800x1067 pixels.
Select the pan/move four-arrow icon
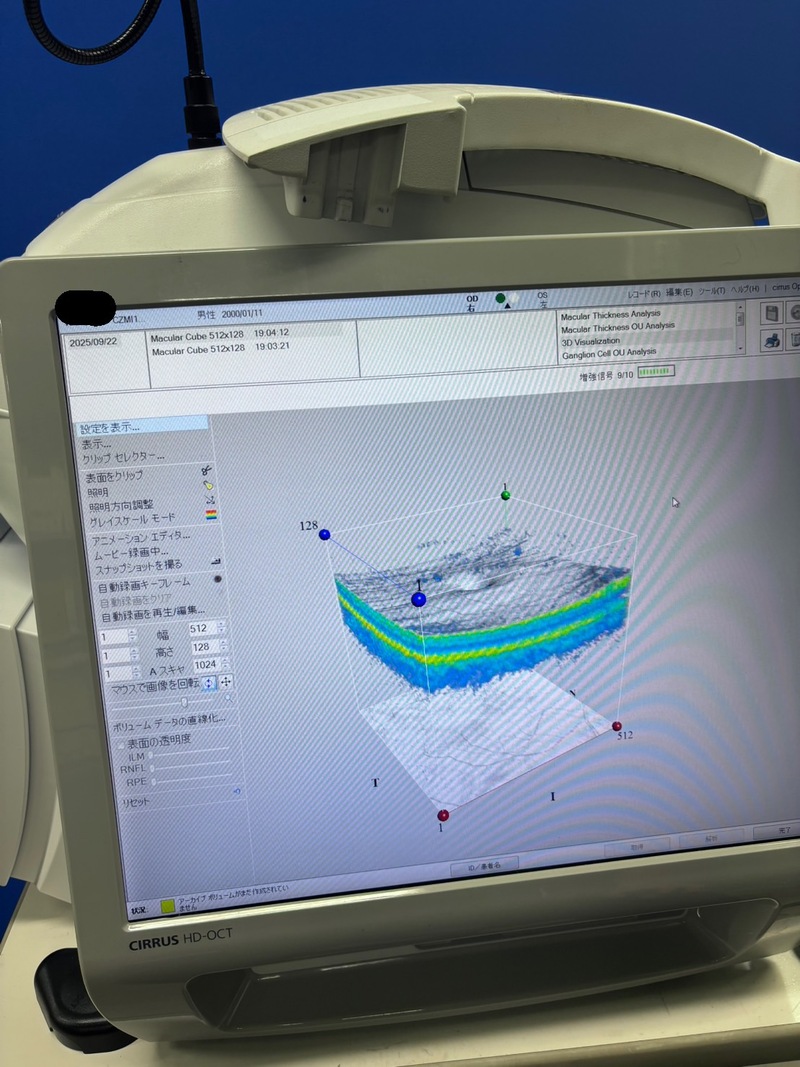226,682
